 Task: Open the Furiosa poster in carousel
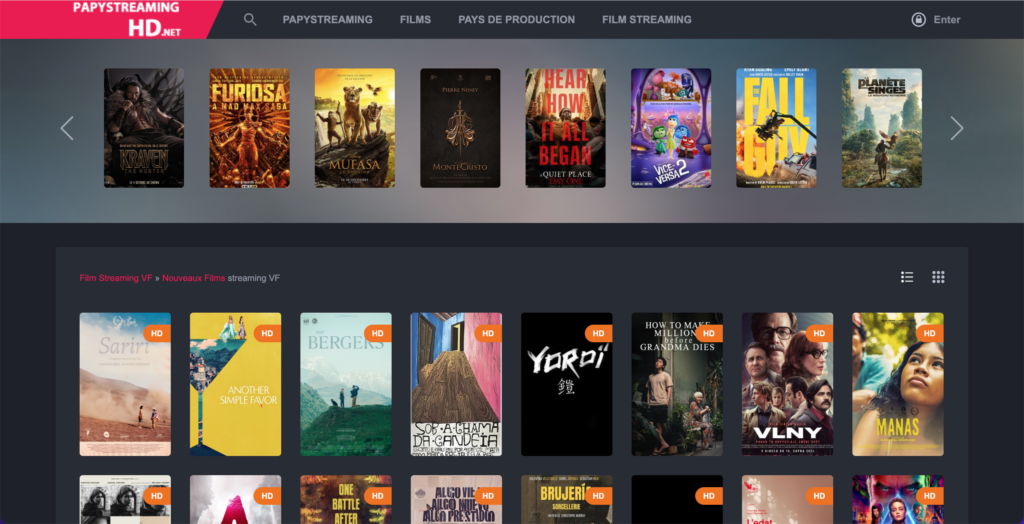click(x=249, y=128)
